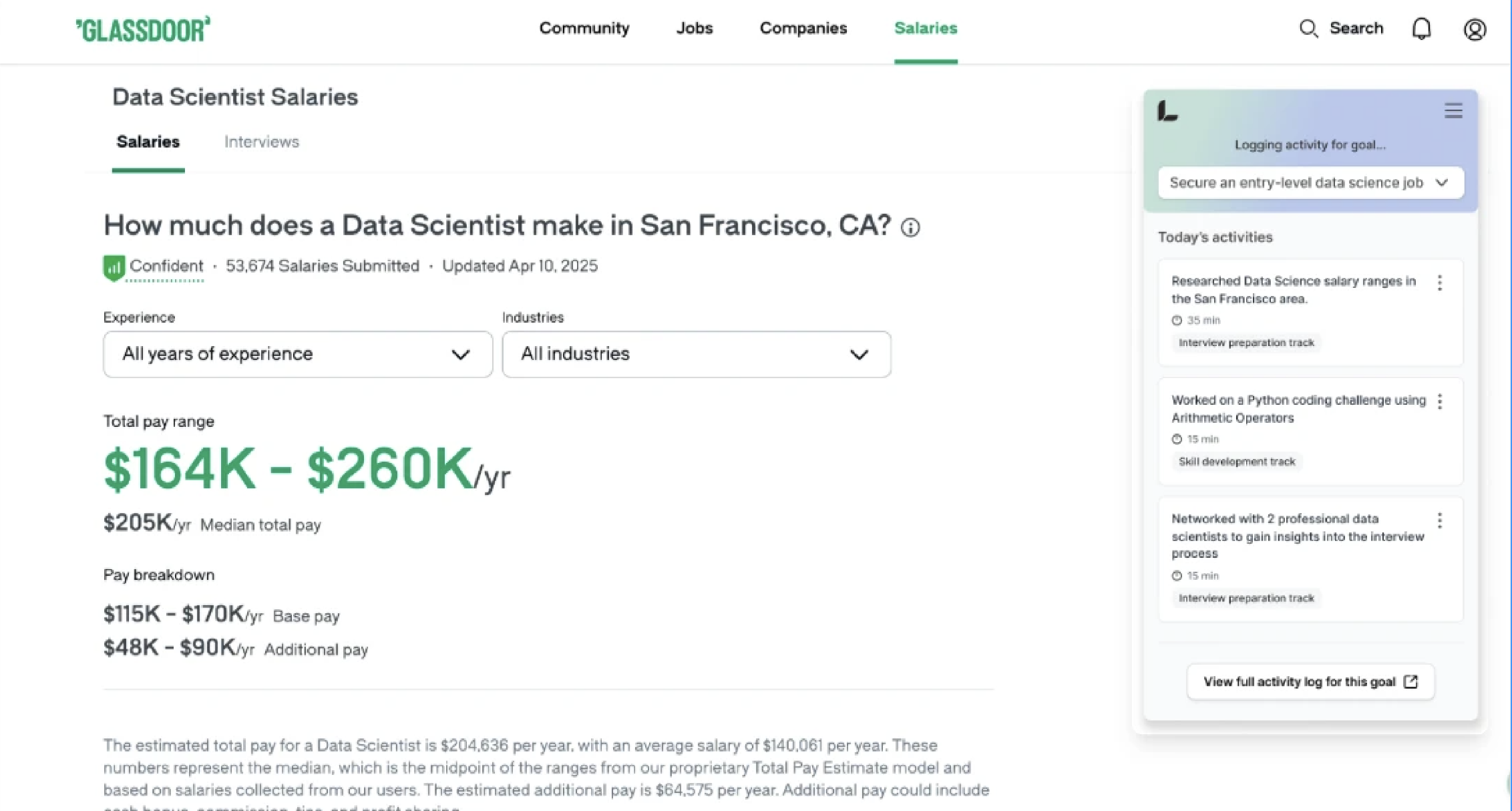Open the Jobs menu item
The width and height of the screenshot is (1512, 811).
click(694, 29)
